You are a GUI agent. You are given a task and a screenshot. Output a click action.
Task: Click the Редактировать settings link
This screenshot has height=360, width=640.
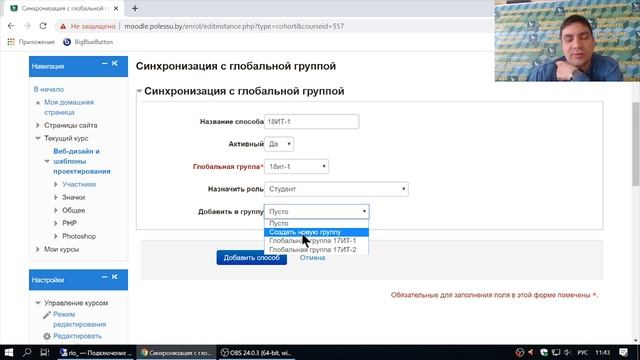pos(77,336)
